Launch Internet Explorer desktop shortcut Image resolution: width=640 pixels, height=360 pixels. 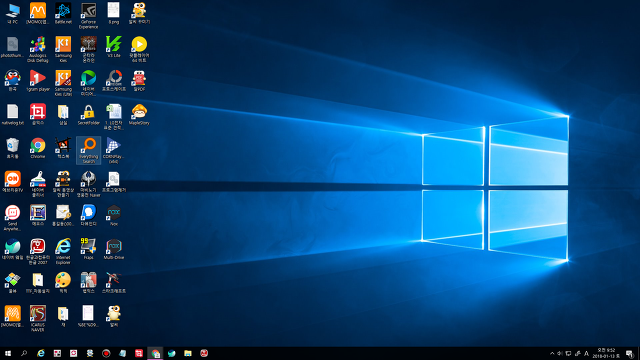click(x=63, y=252)
